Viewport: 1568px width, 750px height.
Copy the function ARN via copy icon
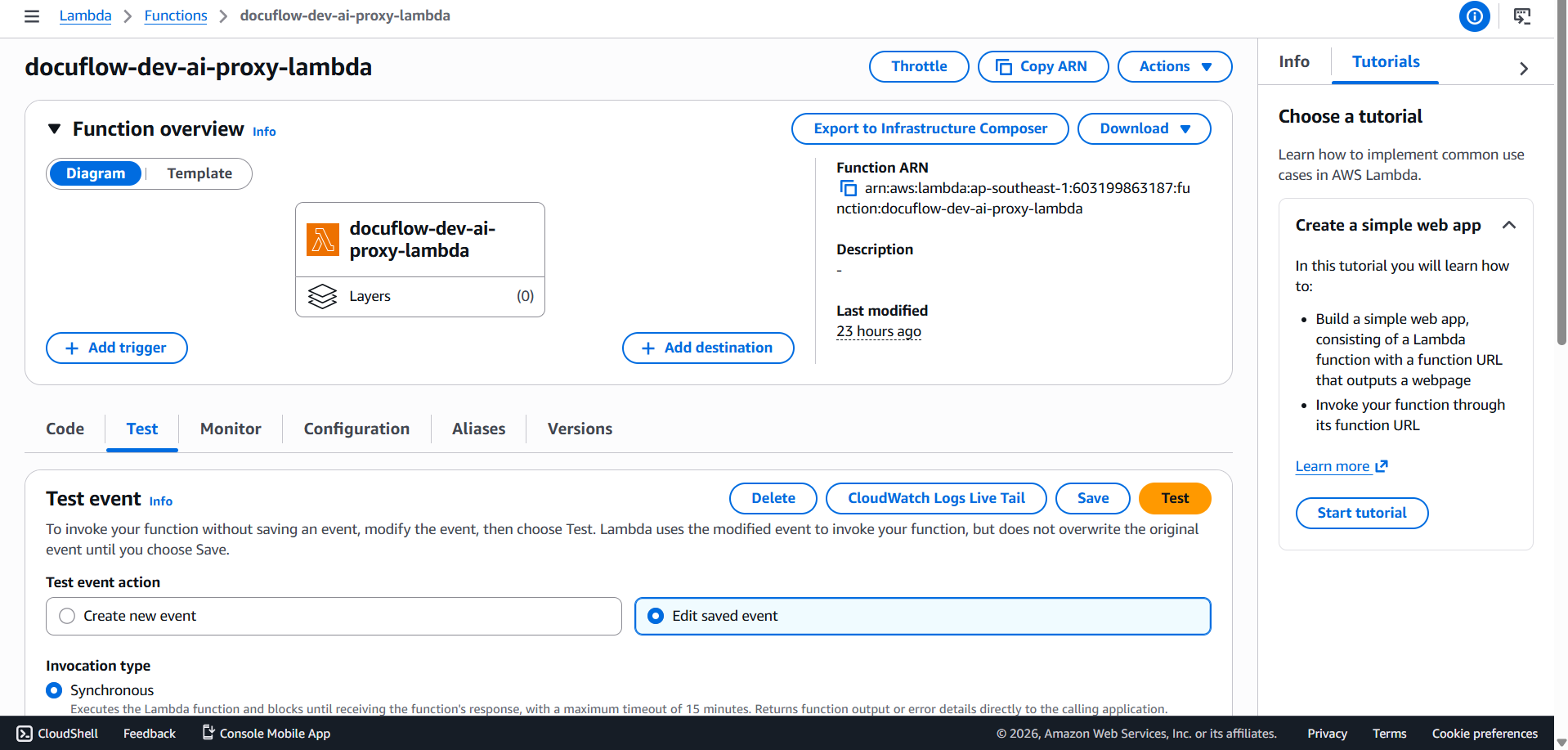click(x=849, y=189)
